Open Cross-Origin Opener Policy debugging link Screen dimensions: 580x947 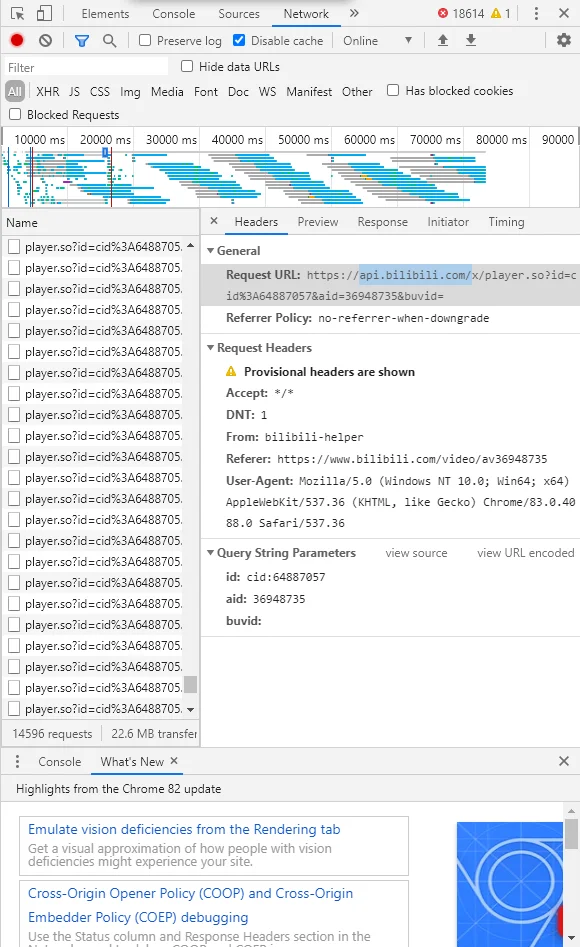190,905
